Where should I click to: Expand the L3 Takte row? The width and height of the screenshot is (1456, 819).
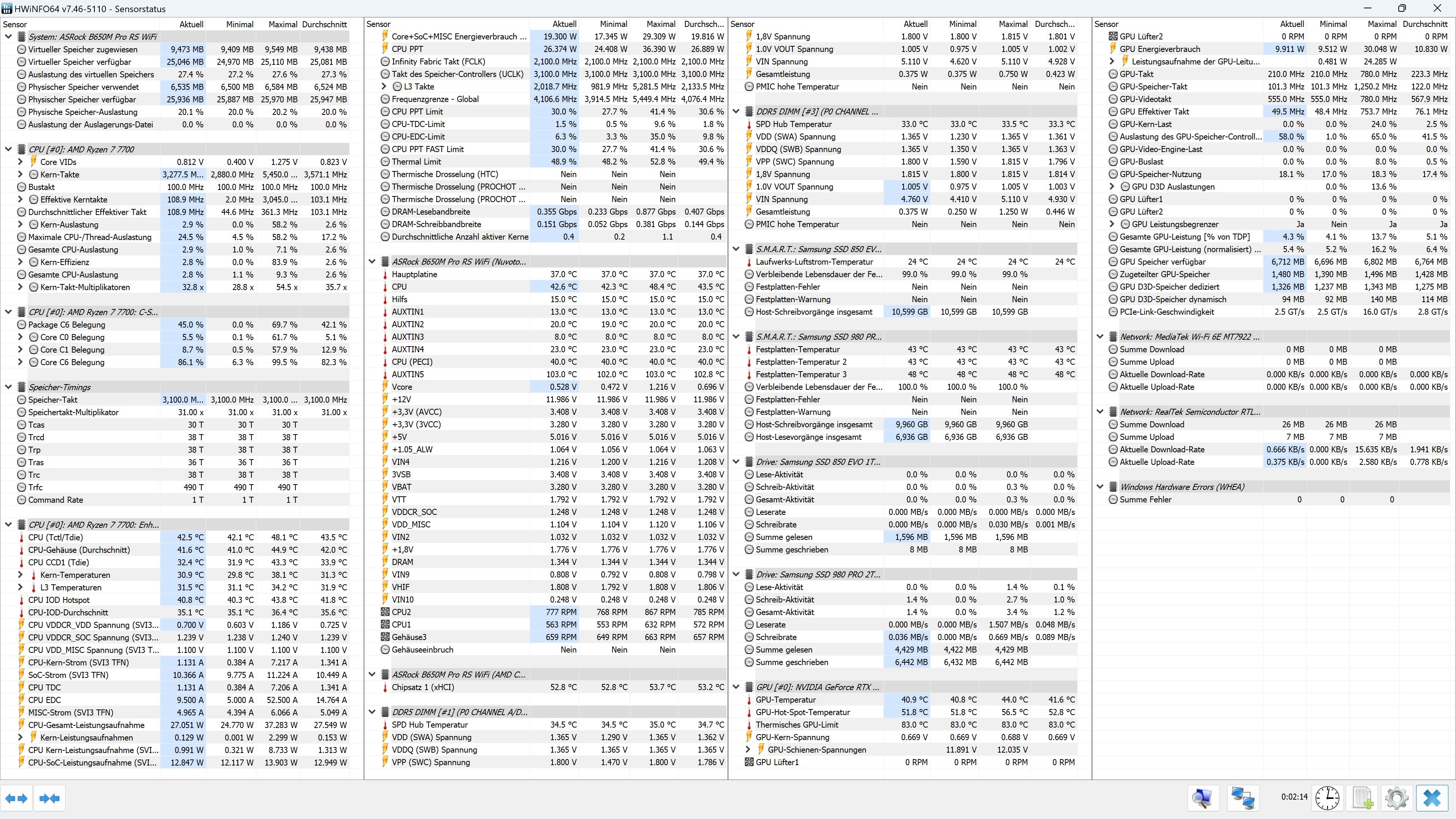point(384,86)
